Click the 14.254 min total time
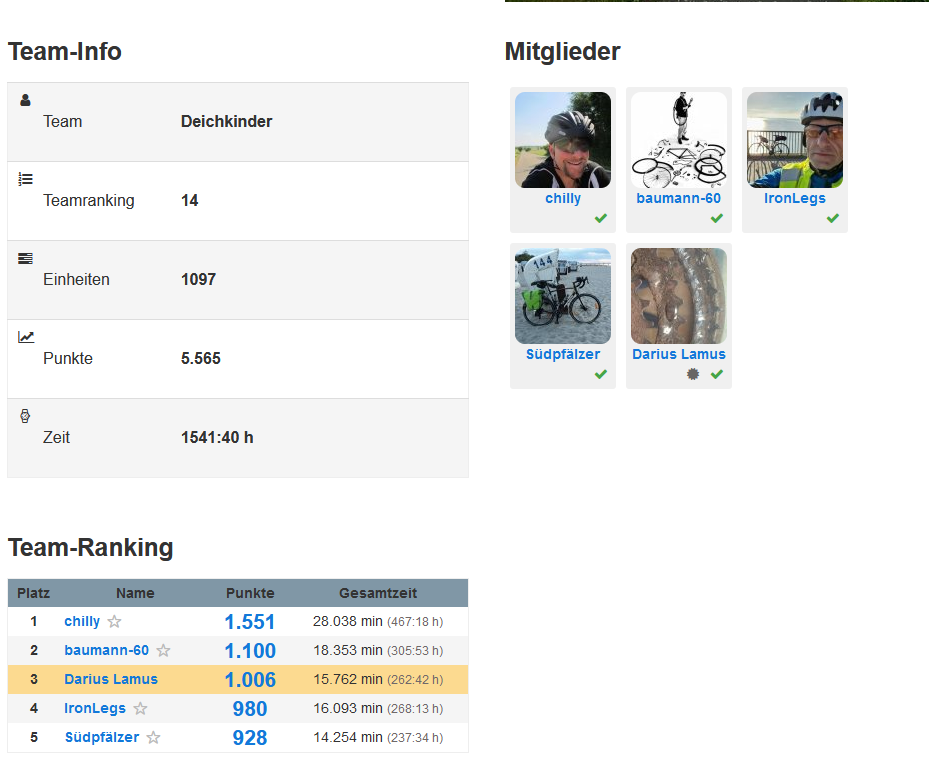 click(x=378, y=737)
